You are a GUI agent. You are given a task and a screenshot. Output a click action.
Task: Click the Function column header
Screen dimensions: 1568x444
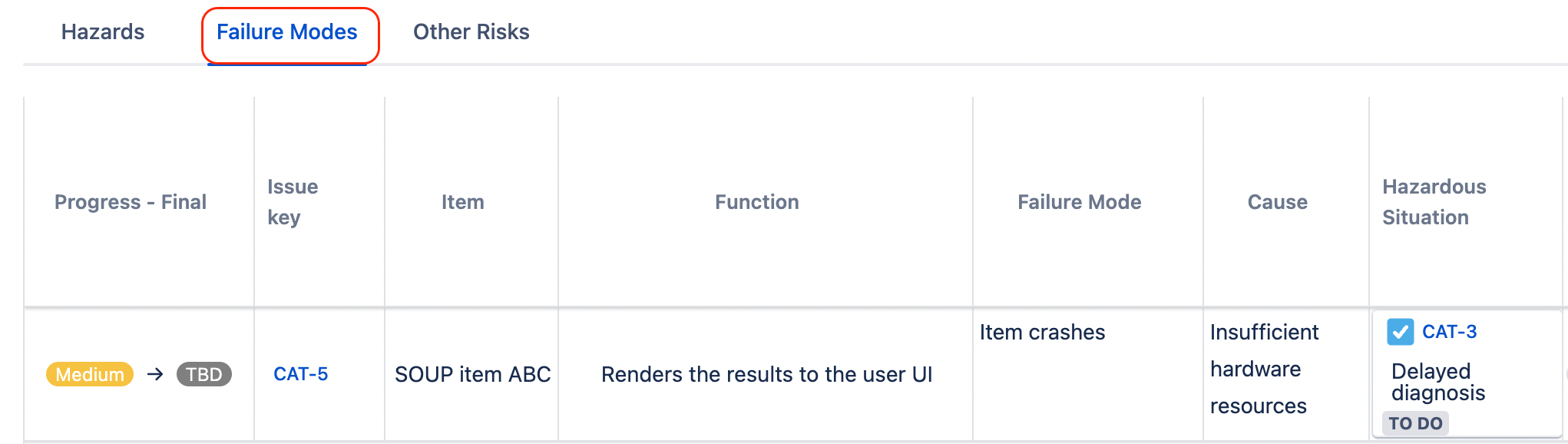(756, 202)
